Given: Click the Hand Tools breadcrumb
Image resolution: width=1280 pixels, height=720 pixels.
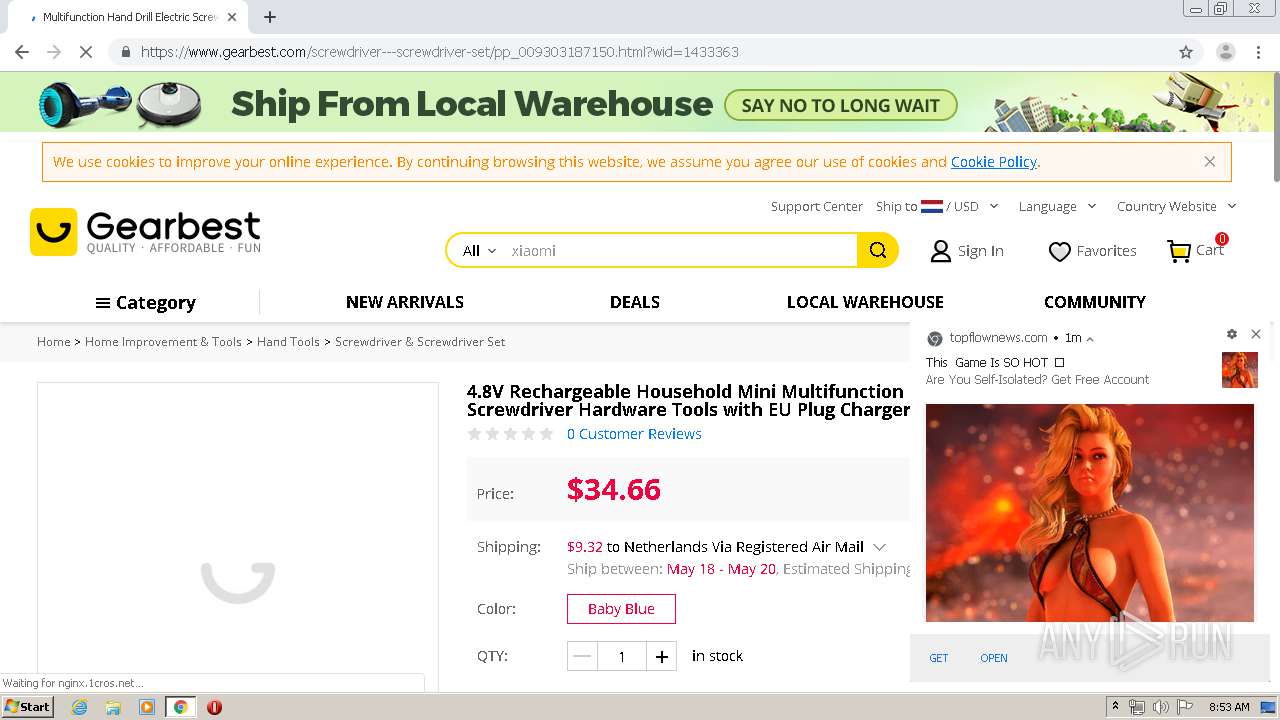Looking at the screenshot, I should coord(288,342).
